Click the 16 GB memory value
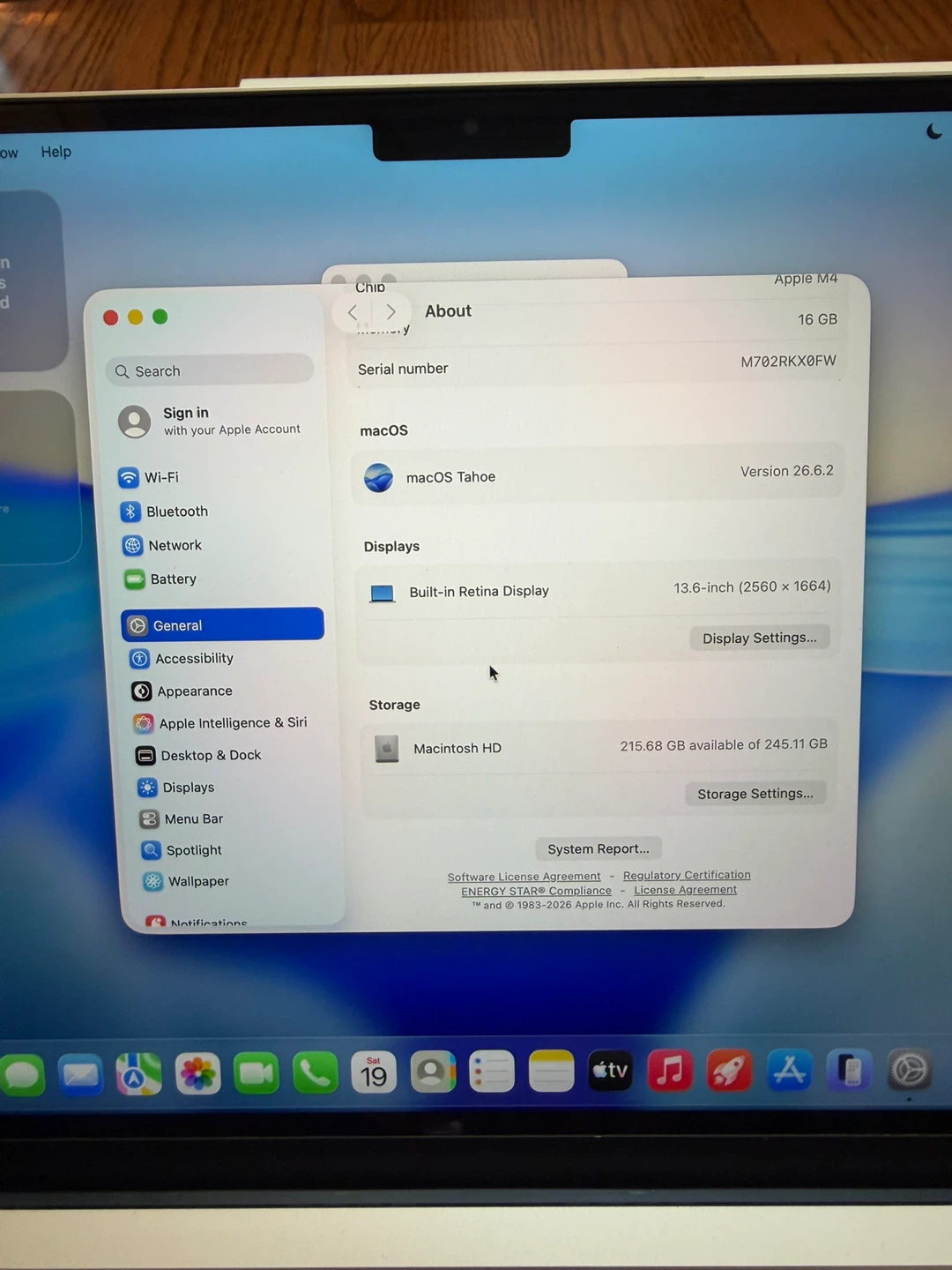Screen dimensions: 952x1270 pyautogui.click(x=817, y=319)
